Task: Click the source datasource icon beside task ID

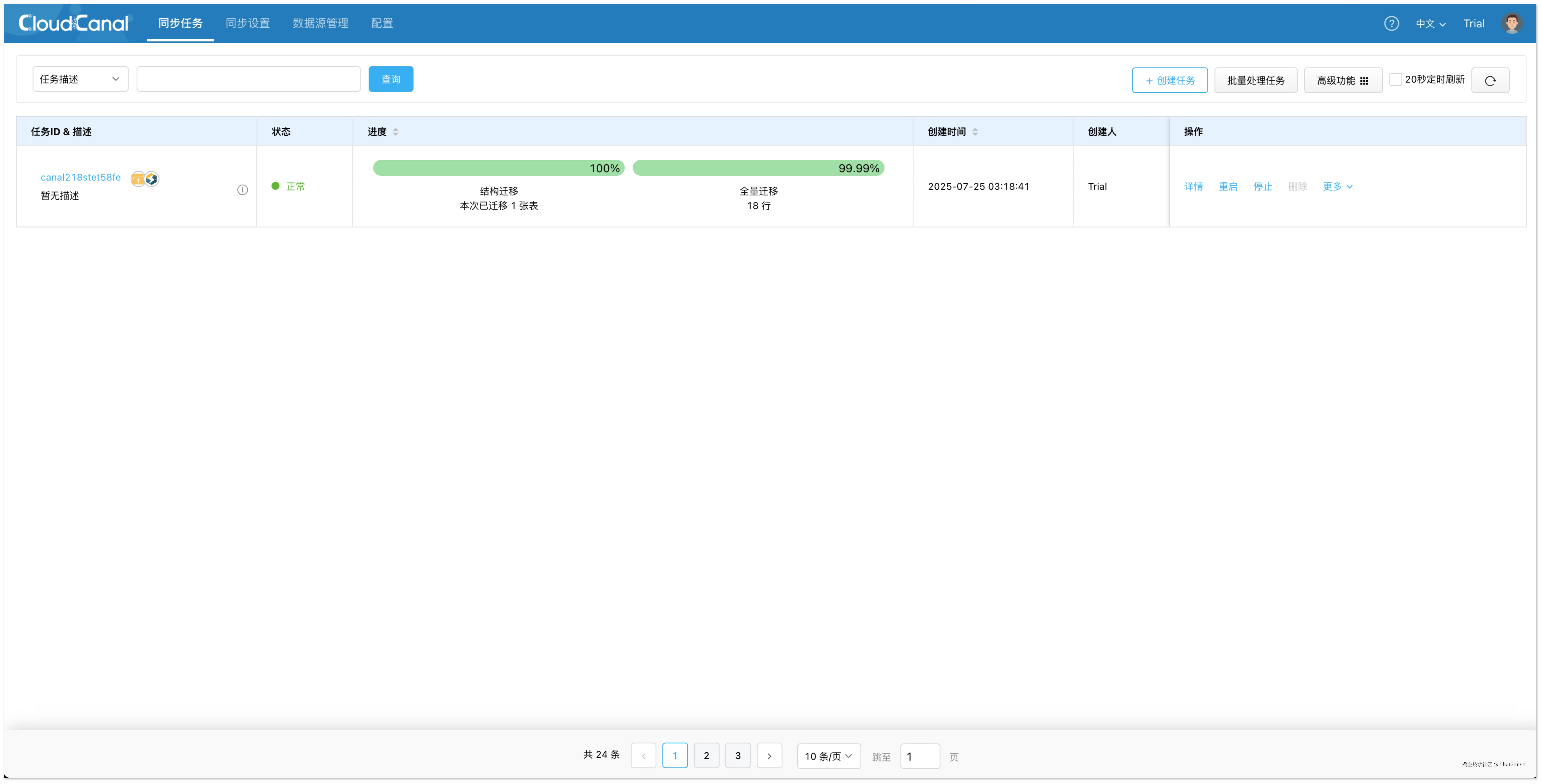Action: (x=138, y=179)
